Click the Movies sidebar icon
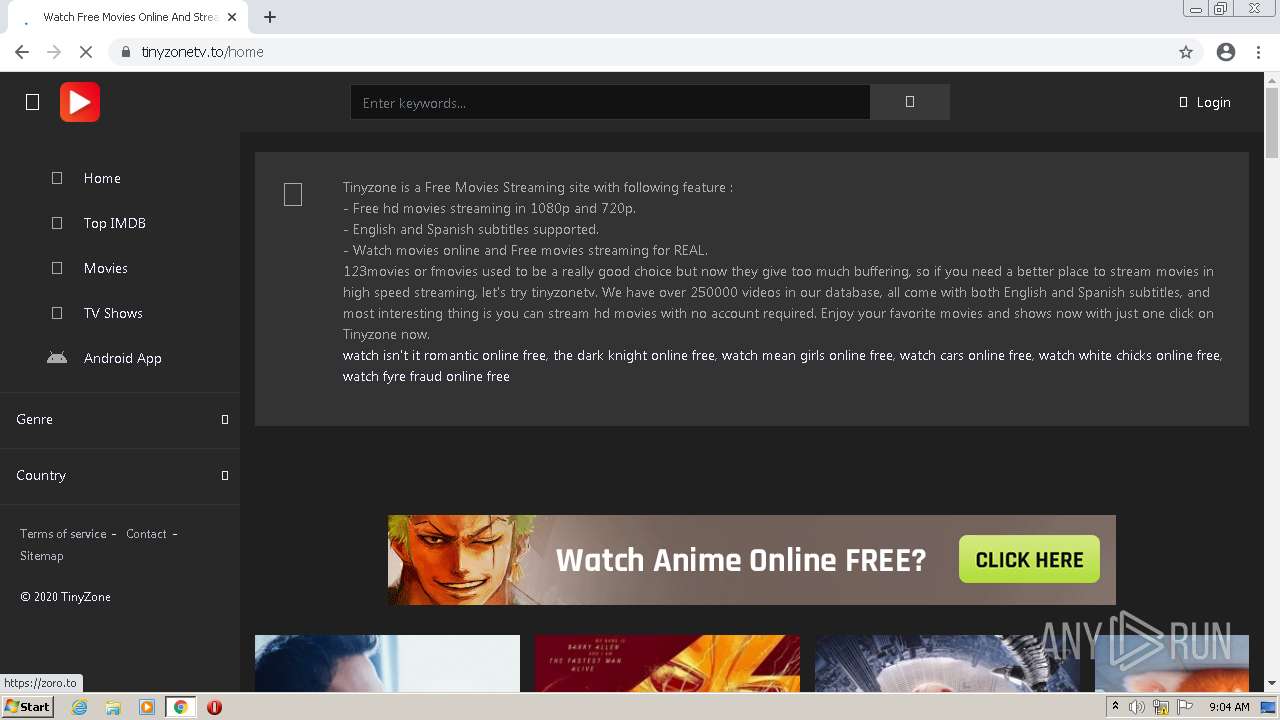1280x720 pixels. click(57, 268)
